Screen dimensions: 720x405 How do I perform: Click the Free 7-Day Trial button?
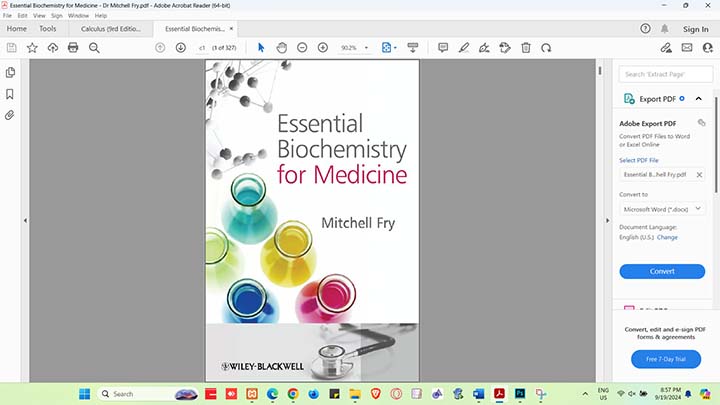tap(666, 359)
